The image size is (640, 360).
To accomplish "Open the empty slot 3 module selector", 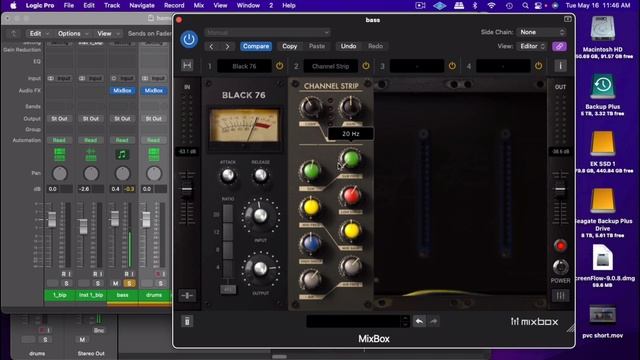I will [x=417, y=66].
